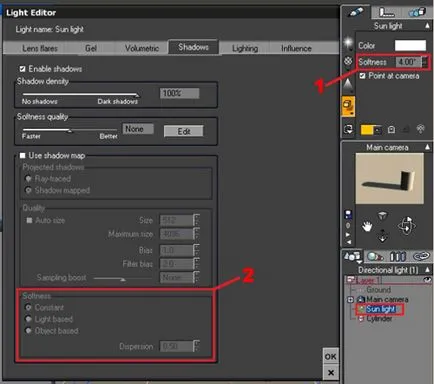Click the Shadow density slider track
Viewport: 434px width, 384px height.
pos(80,95)
